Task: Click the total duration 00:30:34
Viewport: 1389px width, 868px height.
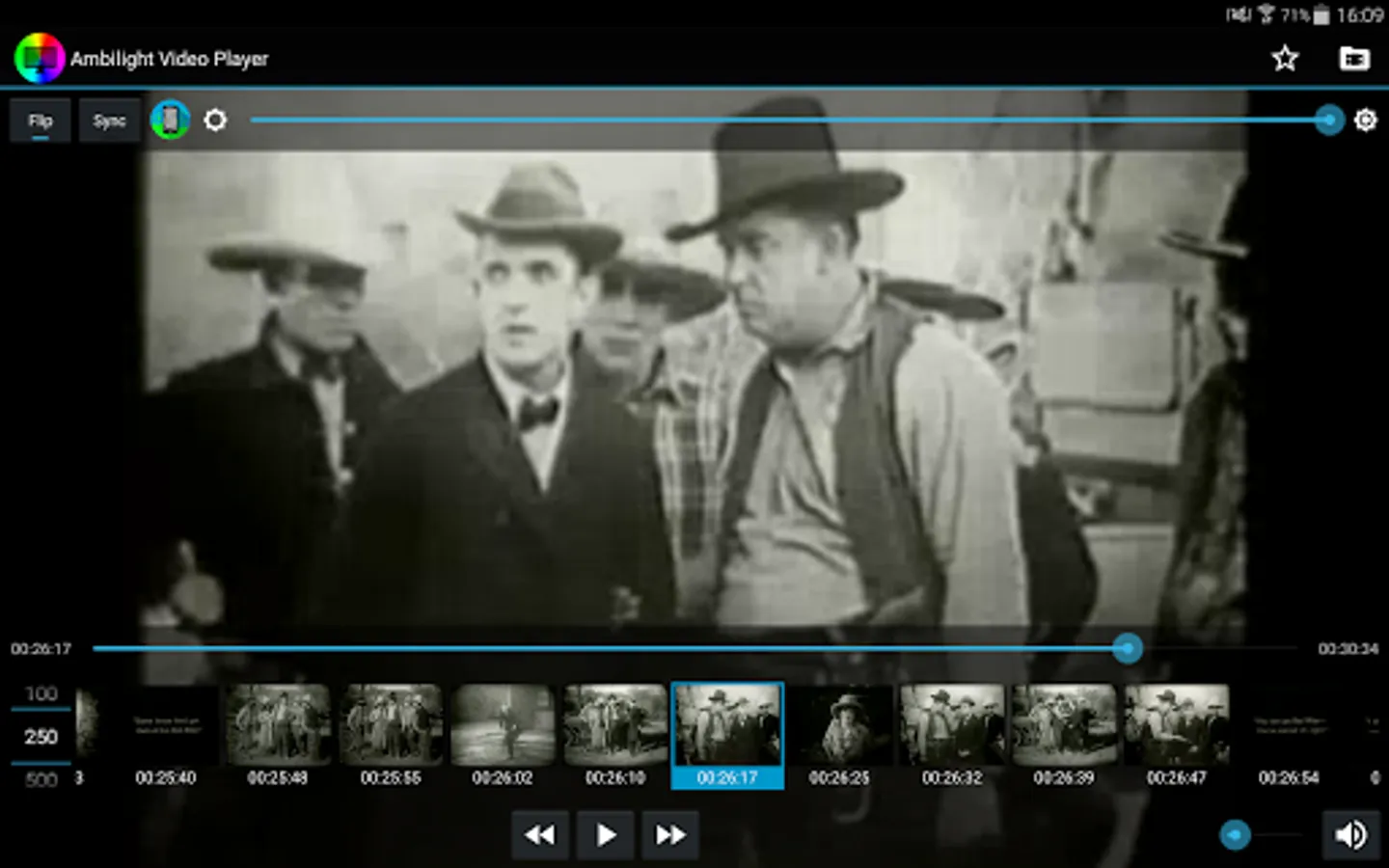Action: (x=1348, y=649)
